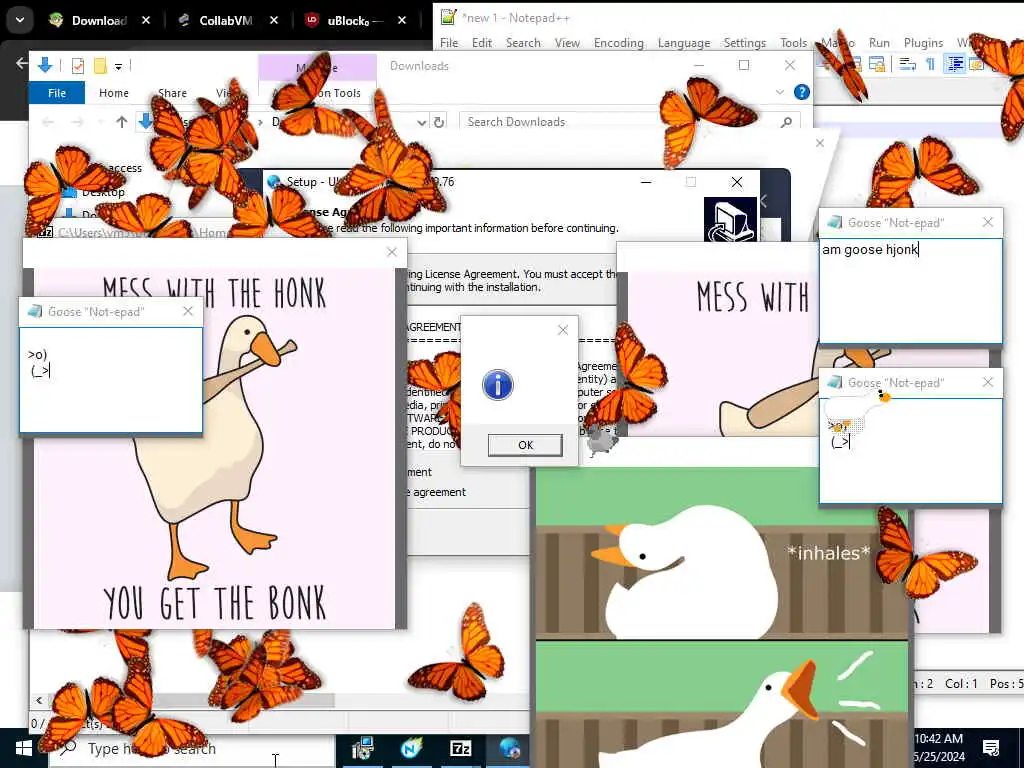Viewport: 1024px width, 768px height.
Task: Close the Goose Not-epad with 'am goose hjonk'
Action: pos(988,222)
